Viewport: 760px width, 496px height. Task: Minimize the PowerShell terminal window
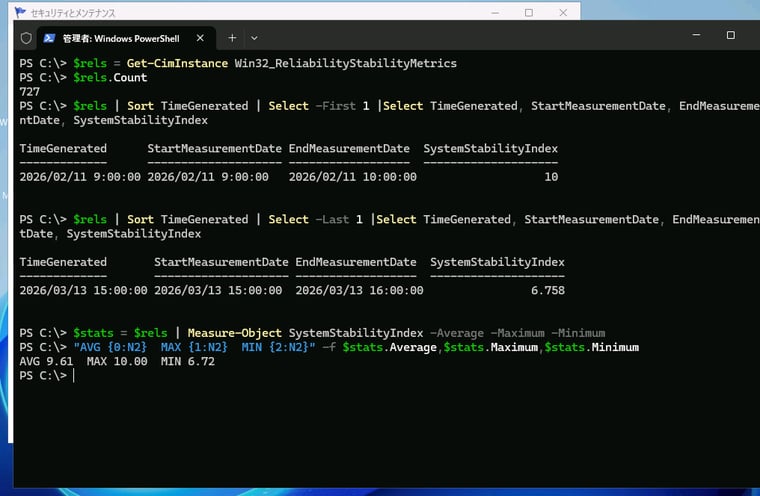696,35
